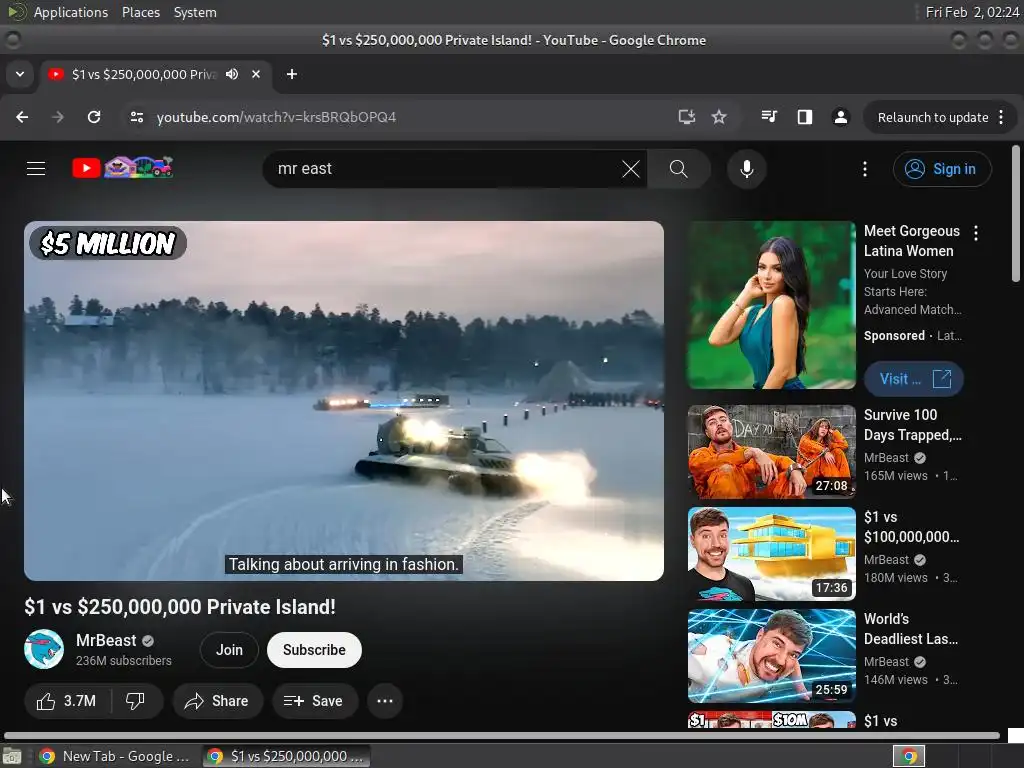Viewport: 1024px width, 768px height.
Task: Like the video (3.7M)
Action: [x=67, y=701]
